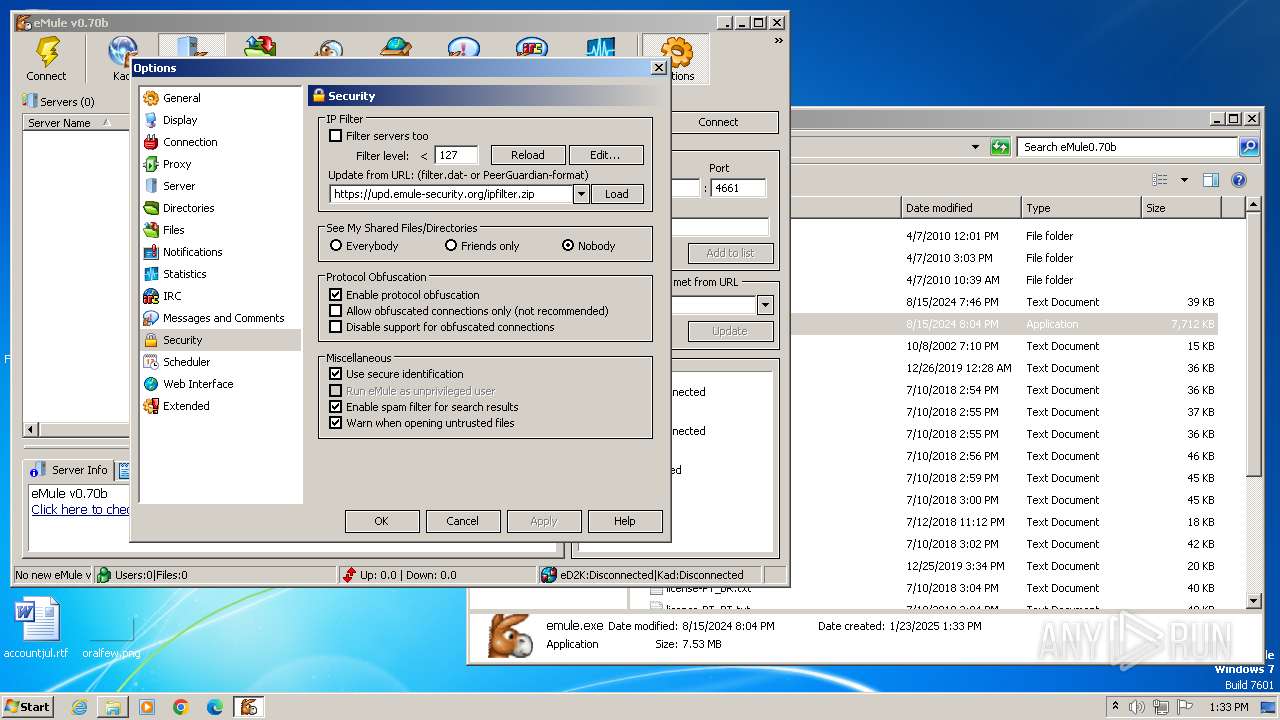Open the Explorer view options dropdown arrow
Viewport: 1280px width, 720px height.
point(1184,180)
